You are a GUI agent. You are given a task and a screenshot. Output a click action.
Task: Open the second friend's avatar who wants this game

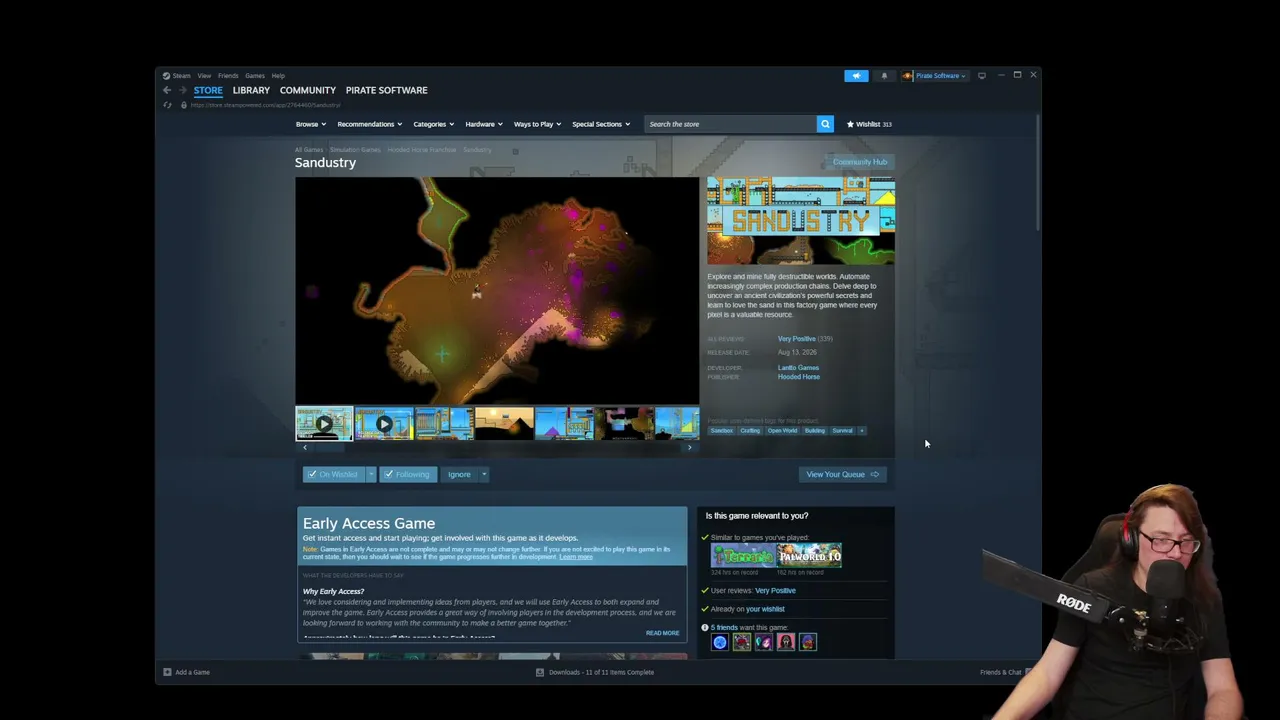pyautogui.click(x=742, y=642)
